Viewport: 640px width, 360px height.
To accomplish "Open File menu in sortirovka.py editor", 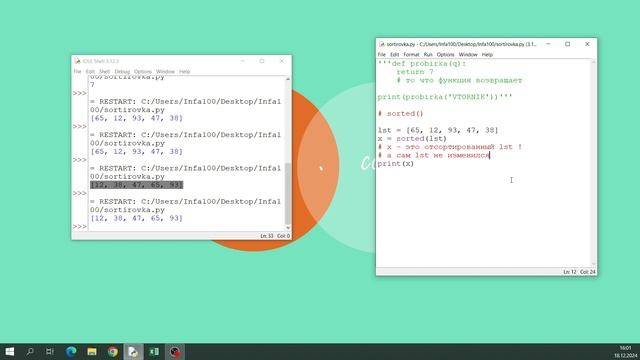I will [382, 55].
